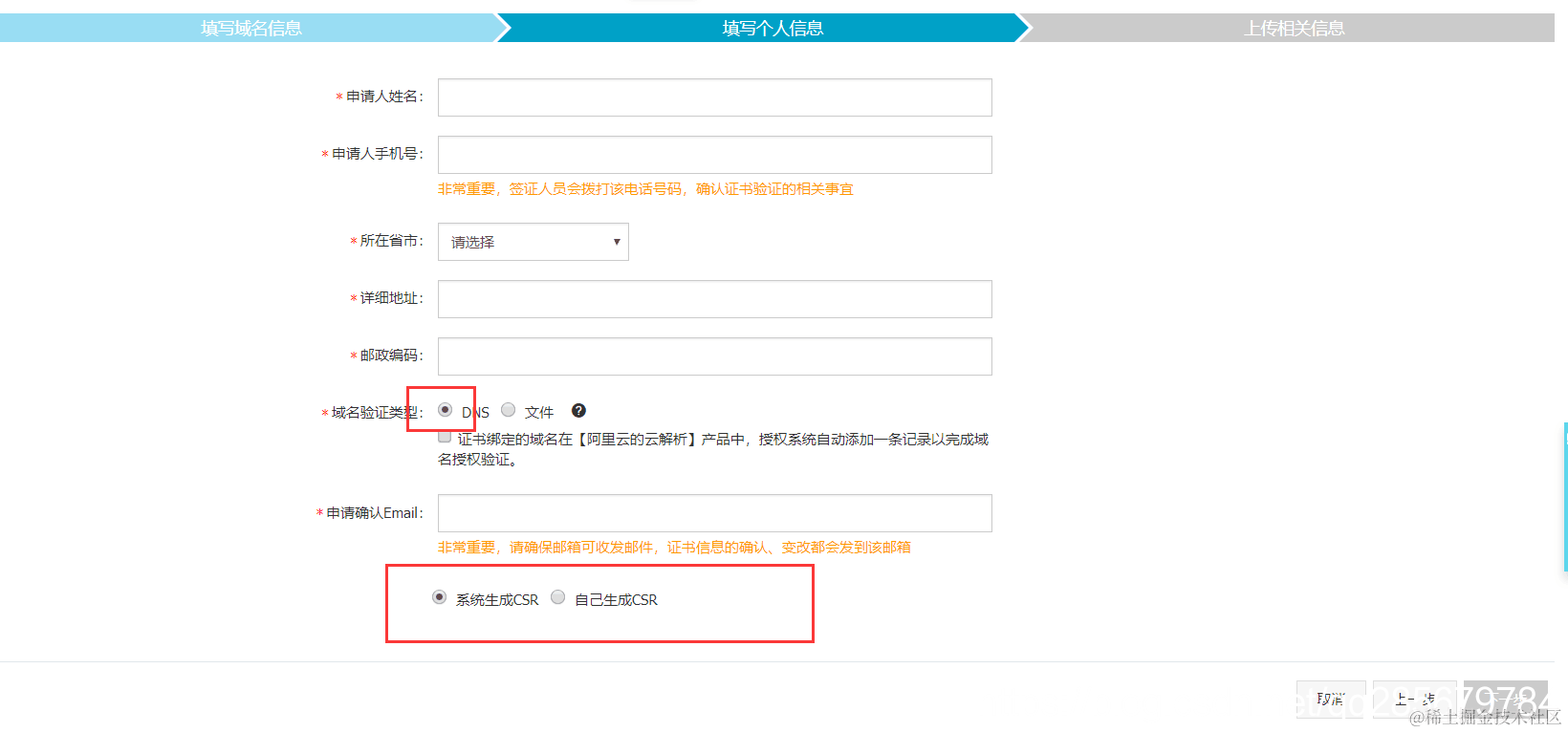This screenshot has width=1568, height=733.
Task: Focus the 申请人手机号 input field
Action: [715, 155]
